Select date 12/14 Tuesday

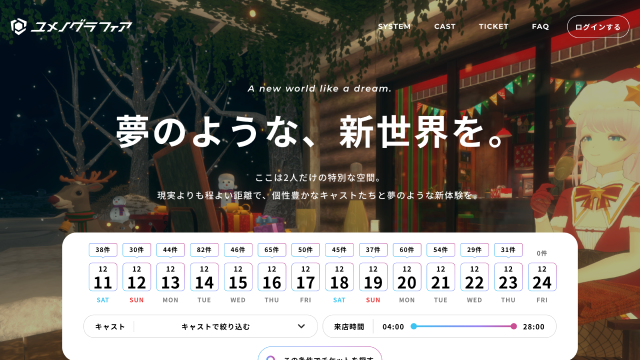tap(204, 277)
